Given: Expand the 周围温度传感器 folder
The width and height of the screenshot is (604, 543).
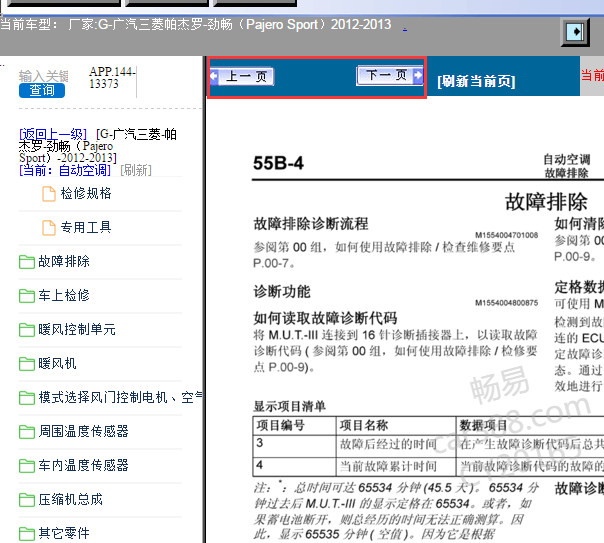Looking at the screenshot, I should 83,431.
